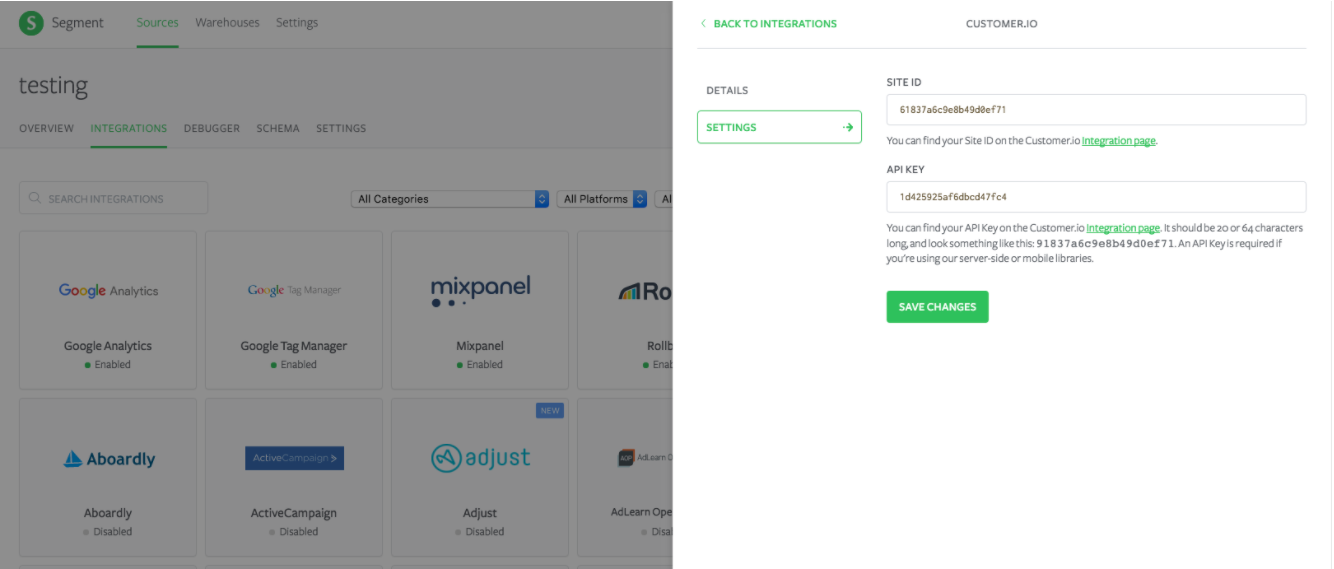
Task: Open the source SETTINGS tab
Action: (341, 128)
